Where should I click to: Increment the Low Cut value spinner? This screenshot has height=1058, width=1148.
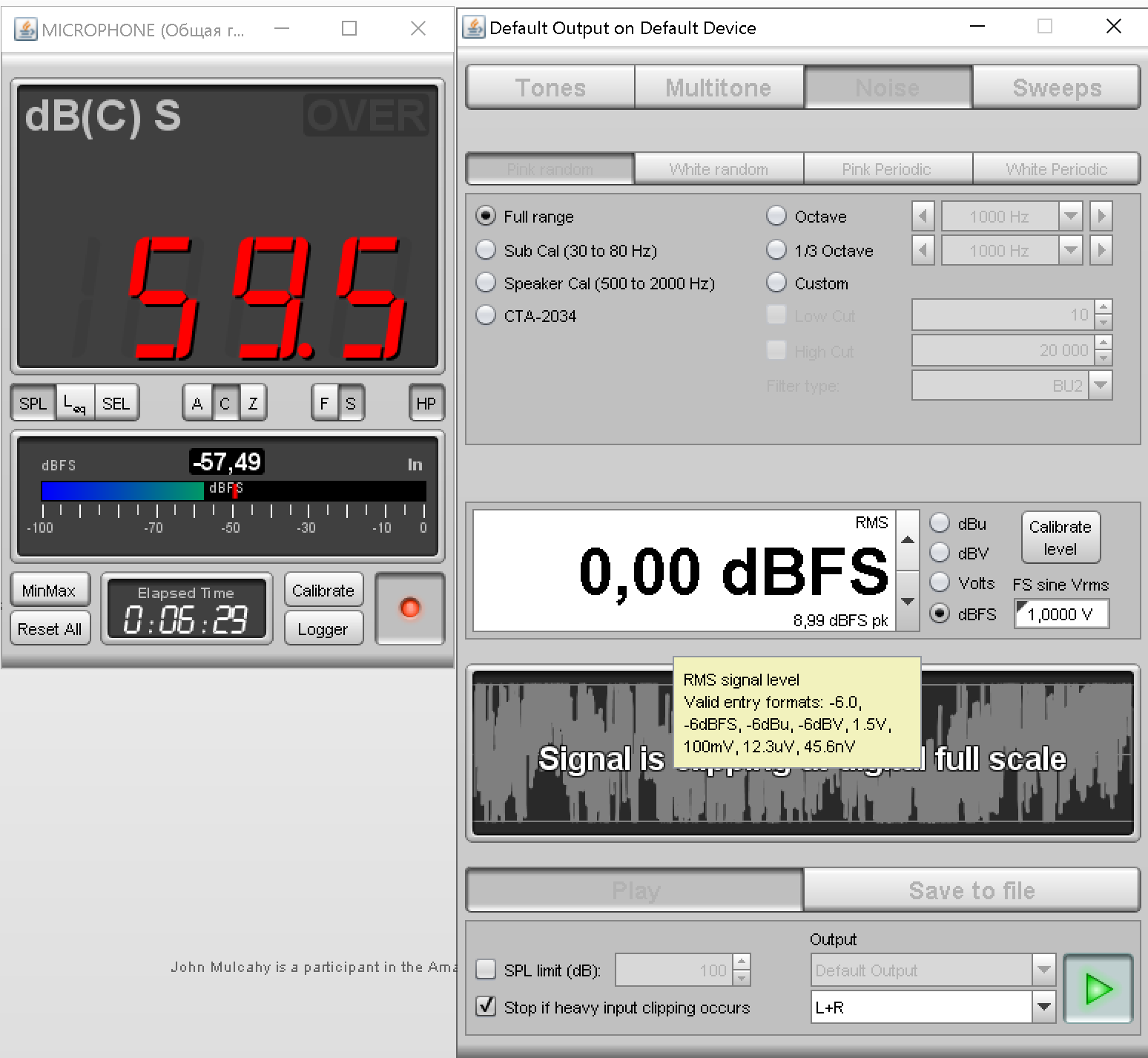(1104, 307)
